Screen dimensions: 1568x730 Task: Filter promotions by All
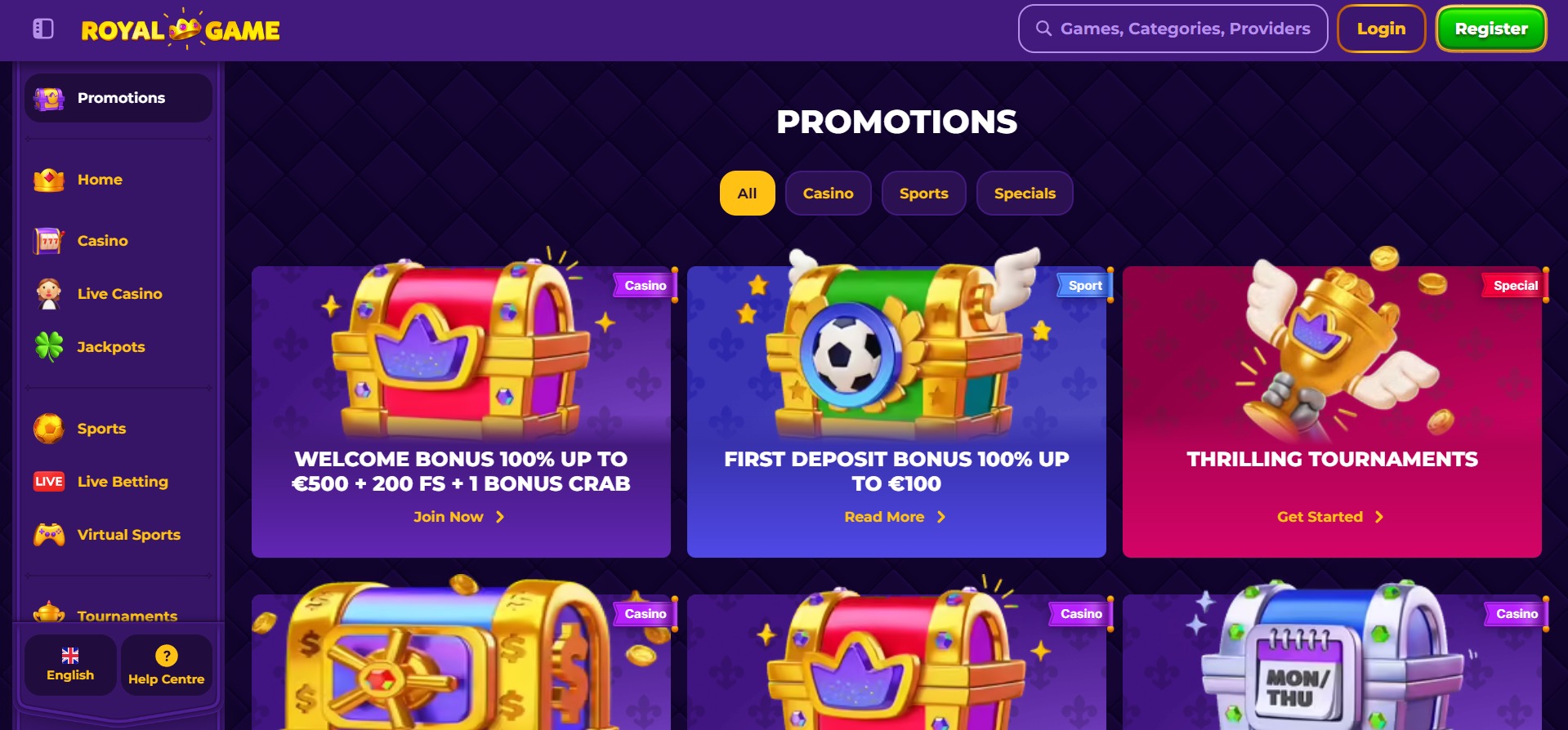(x=748, y=194)
